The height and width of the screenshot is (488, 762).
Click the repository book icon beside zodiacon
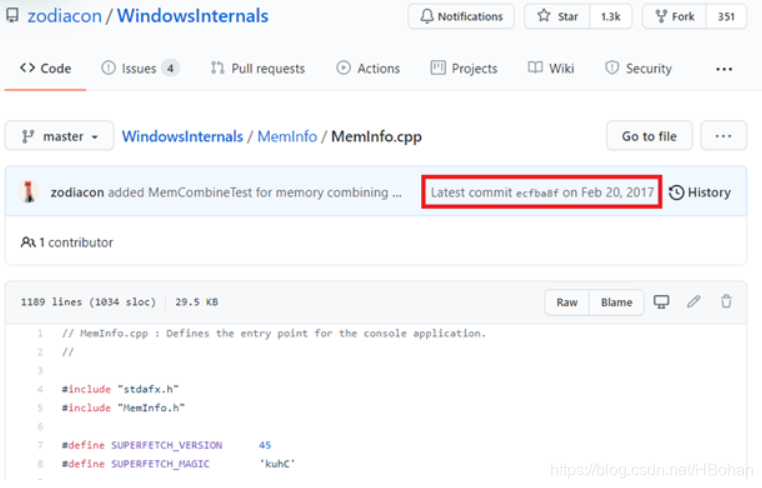coord(13,15)
